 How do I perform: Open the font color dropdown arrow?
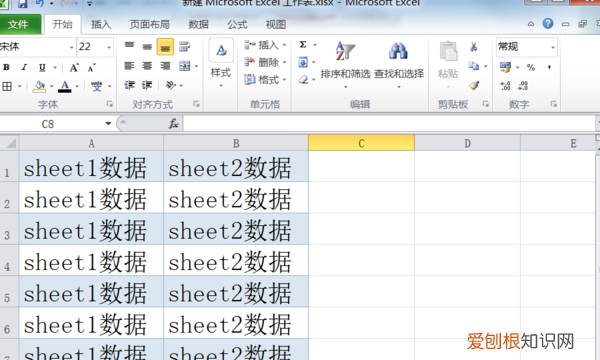coord(77,86)
